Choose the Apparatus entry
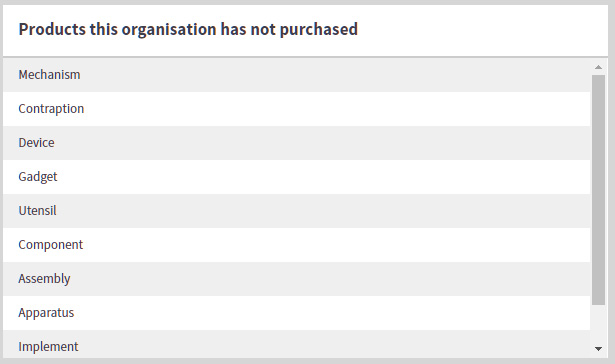The image size is (615, 364). click(297, 313)
